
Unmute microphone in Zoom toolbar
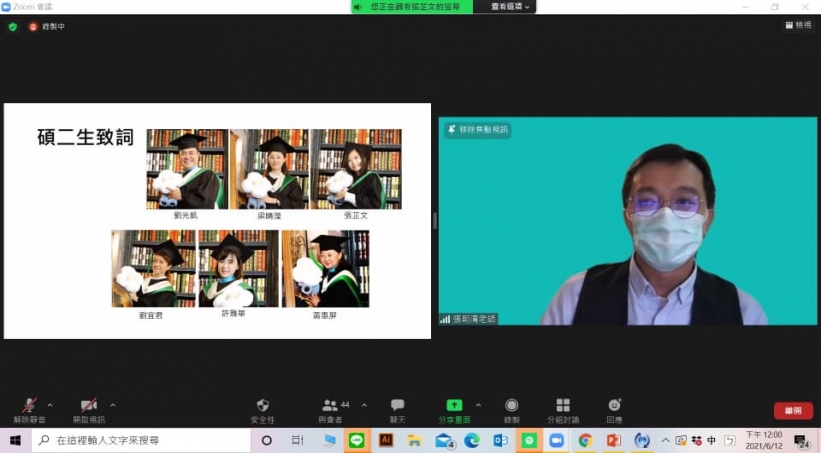coord(29,407)
